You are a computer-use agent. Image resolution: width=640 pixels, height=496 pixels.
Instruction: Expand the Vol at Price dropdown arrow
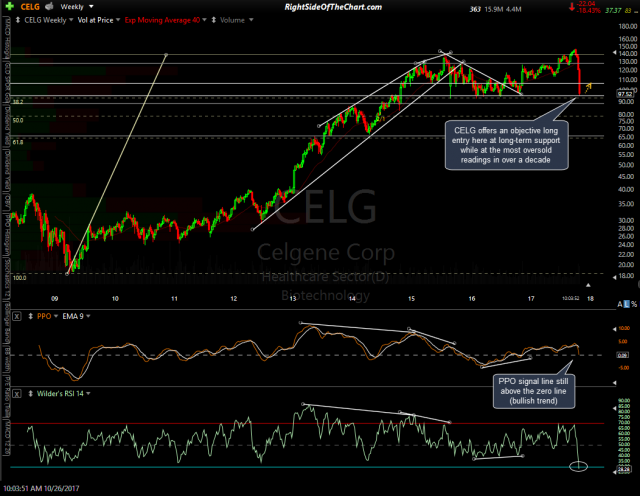point(118,20)
